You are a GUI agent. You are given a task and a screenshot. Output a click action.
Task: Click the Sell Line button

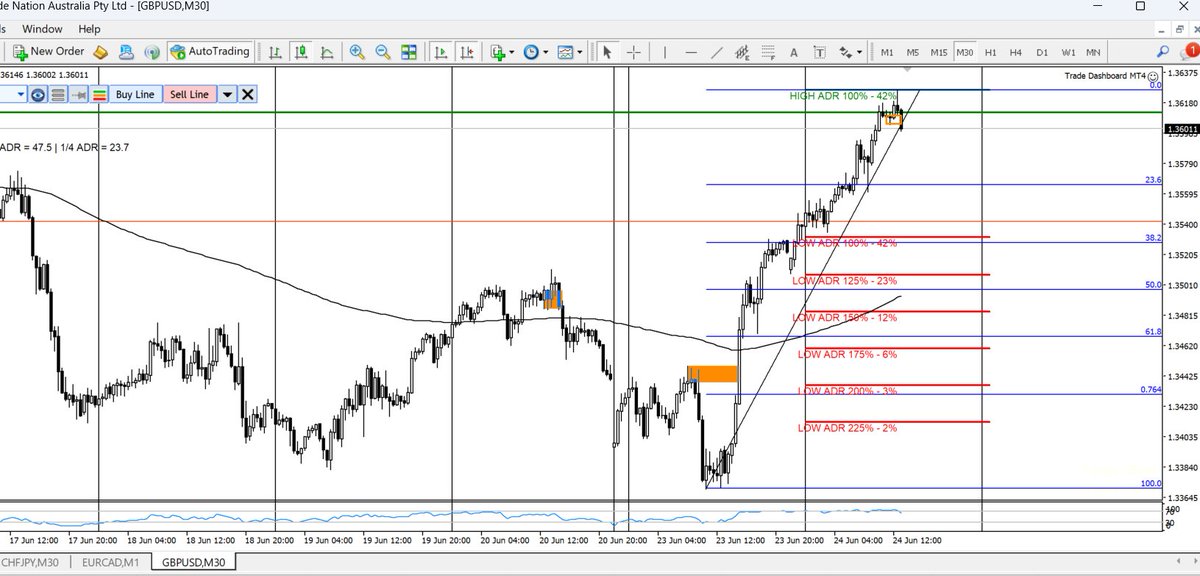click(189, 94)
